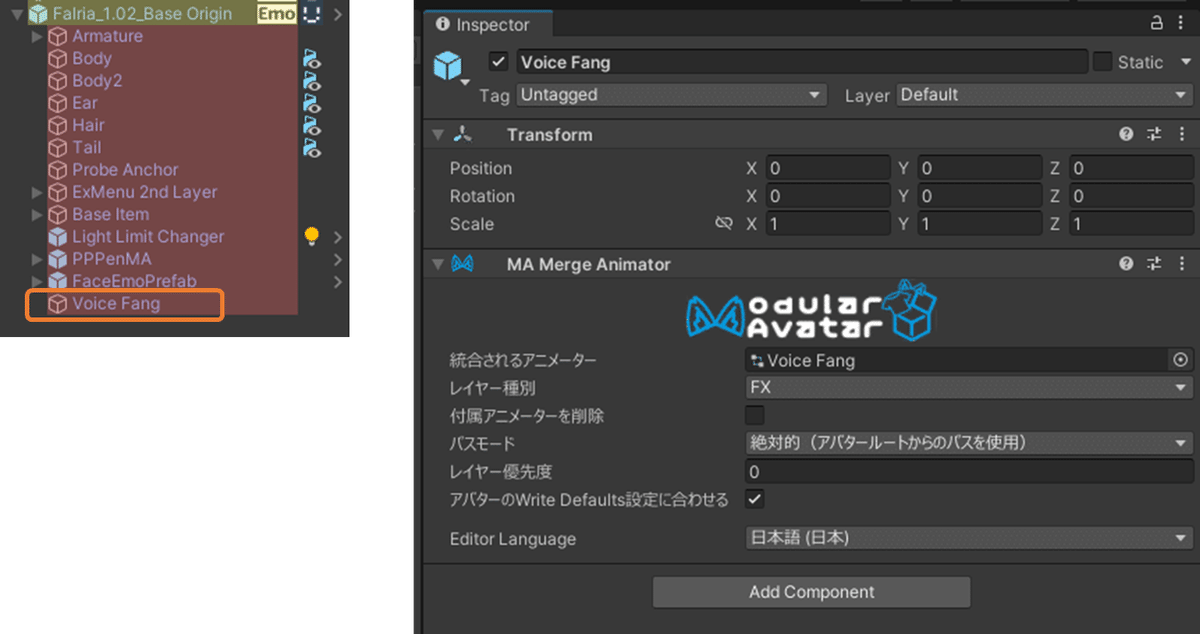This screenshot has width=1200, height=634.
Task: Open MA Merge Animator help reference
Action: pos(1126,264)
